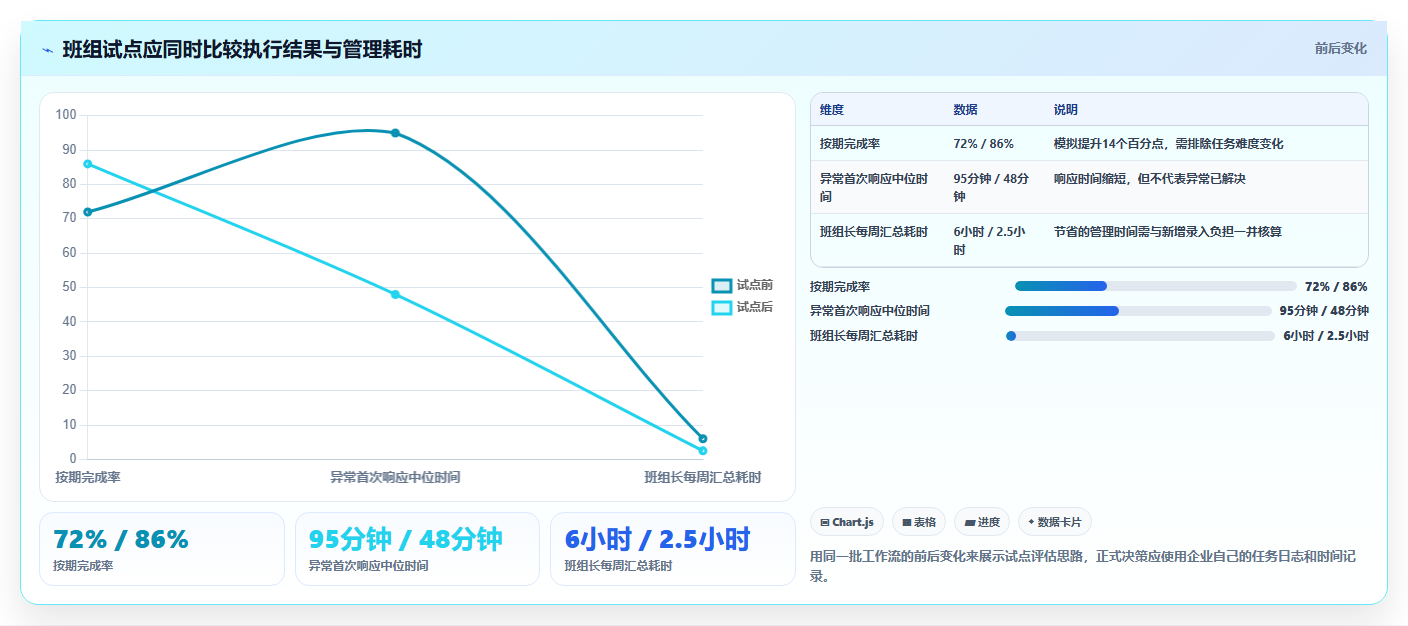Image resolution: width=1408 pixels, height=626 pixels.
Task: Click the 50 y-axis tick label
Action: tap(69, 287)
